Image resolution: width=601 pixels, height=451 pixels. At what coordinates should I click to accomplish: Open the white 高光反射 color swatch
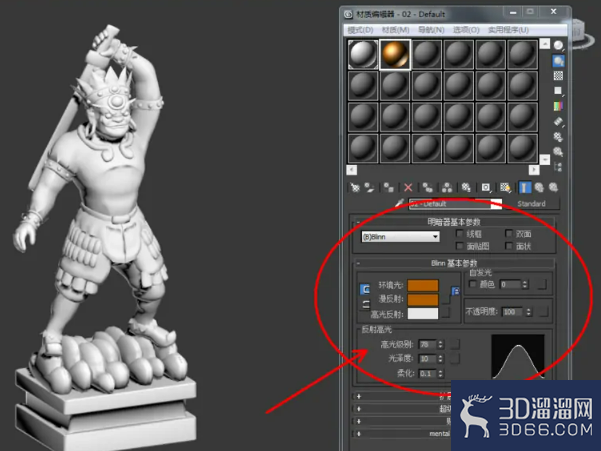(x=423, y=313)
